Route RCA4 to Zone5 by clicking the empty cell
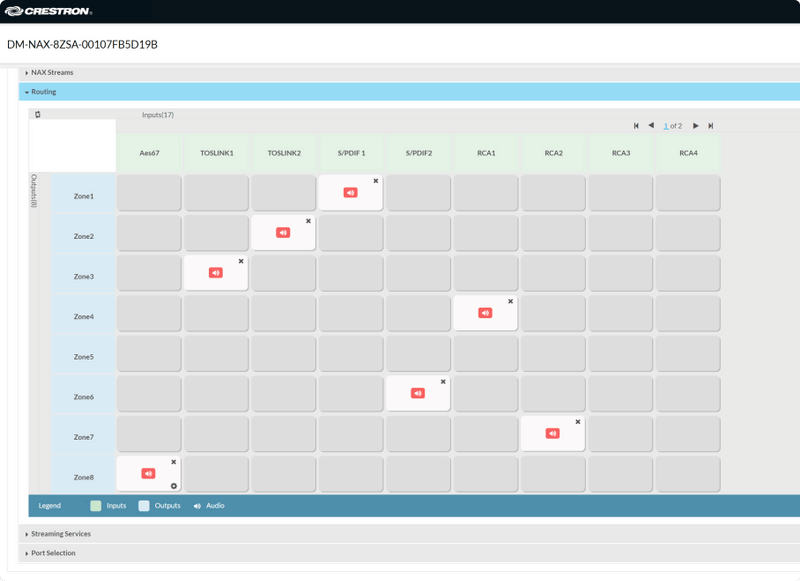This screenshot has width=800, height=581. tap(687, 353)
